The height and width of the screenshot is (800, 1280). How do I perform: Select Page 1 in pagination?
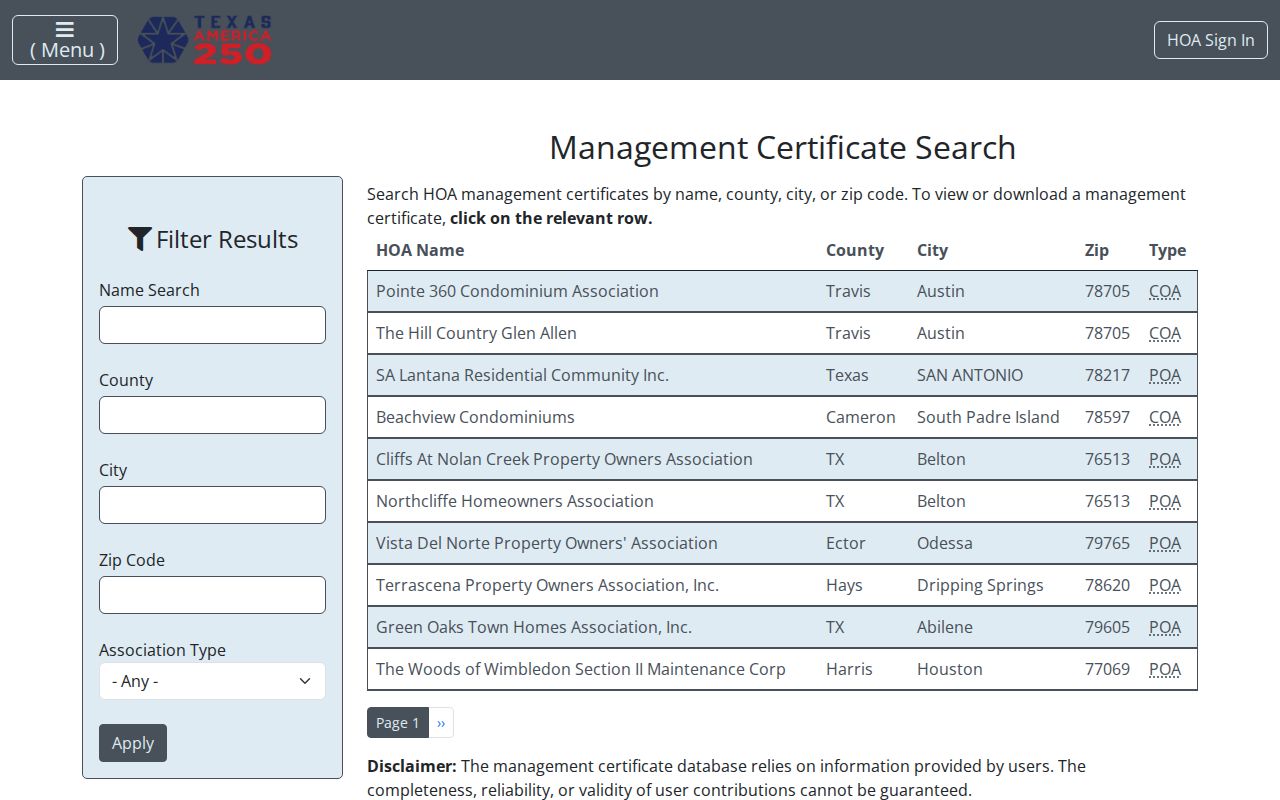click(x=398, y=723)
